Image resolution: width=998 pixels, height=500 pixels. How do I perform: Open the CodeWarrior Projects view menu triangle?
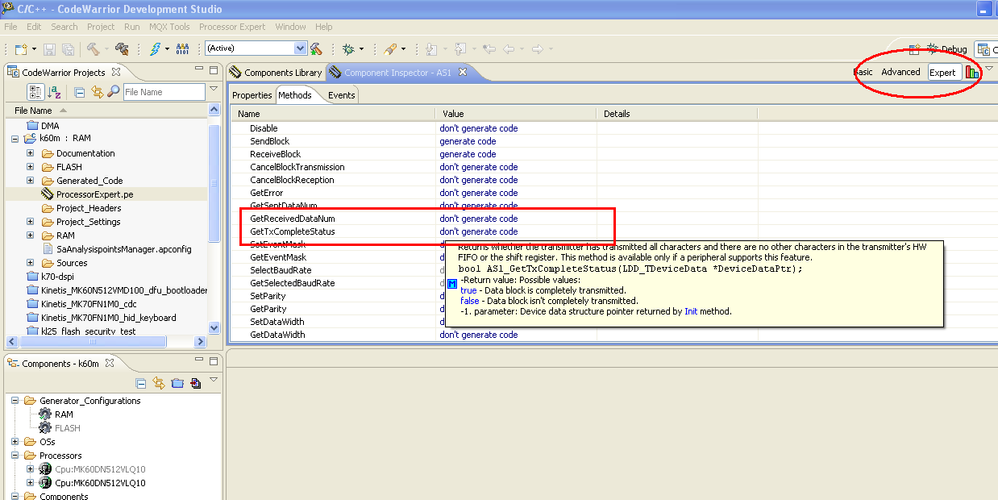(214, 89)
